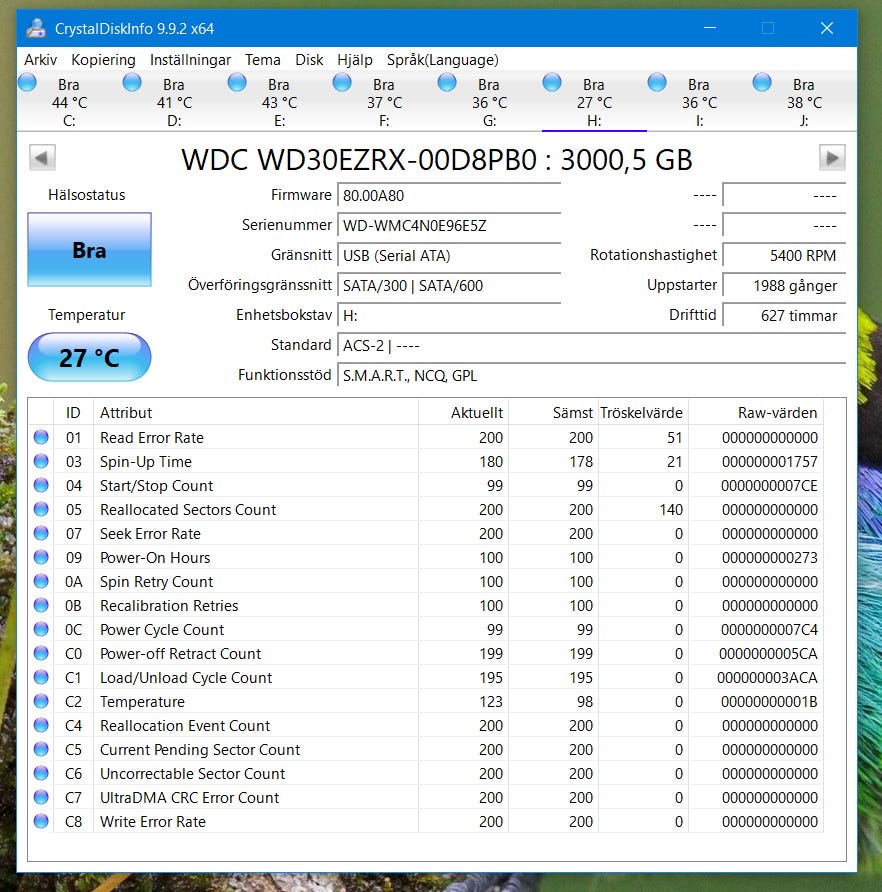Click the status orb for drive C:
The image size is (882, 892).
coord(27,82)
